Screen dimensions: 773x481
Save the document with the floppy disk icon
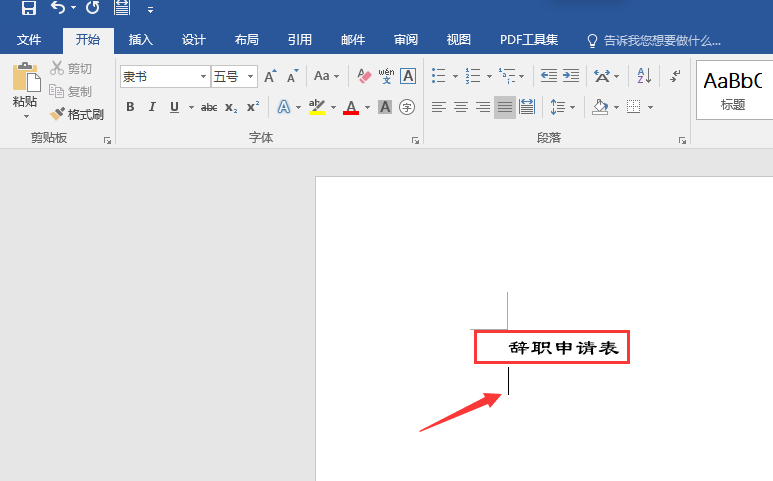29,7
